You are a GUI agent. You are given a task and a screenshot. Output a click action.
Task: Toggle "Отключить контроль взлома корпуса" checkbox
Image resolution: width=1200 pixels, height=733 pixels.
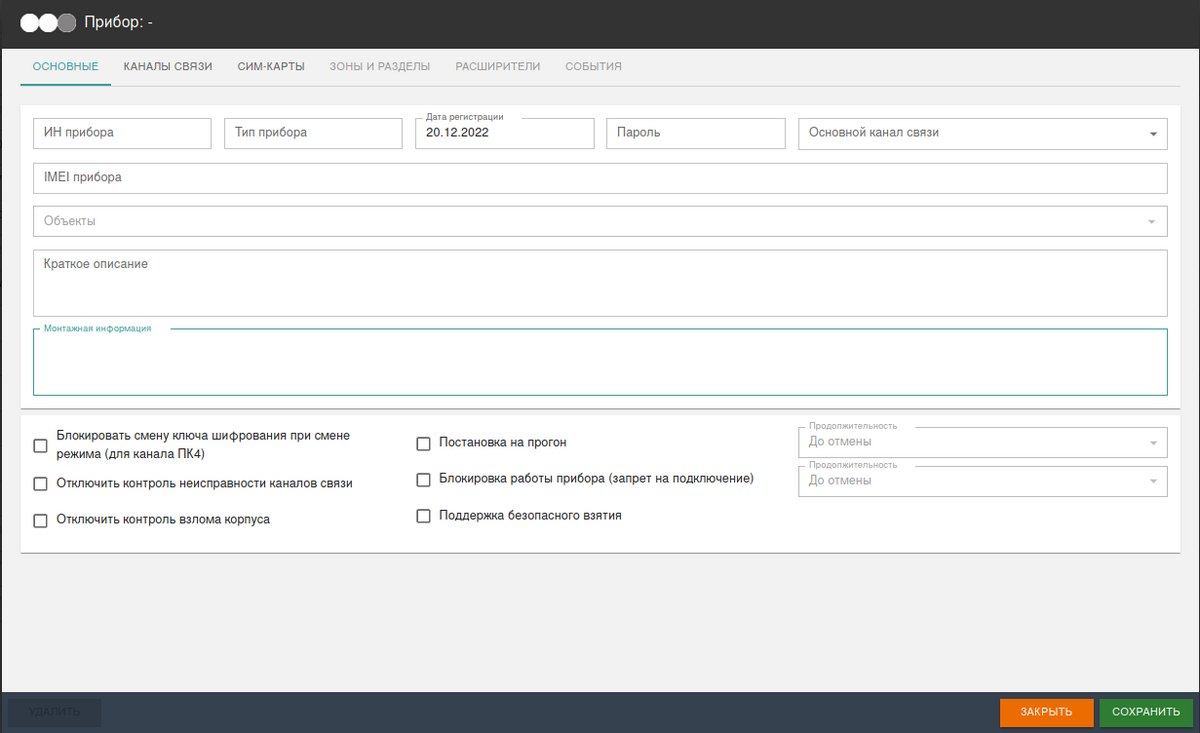click(41, 520)
